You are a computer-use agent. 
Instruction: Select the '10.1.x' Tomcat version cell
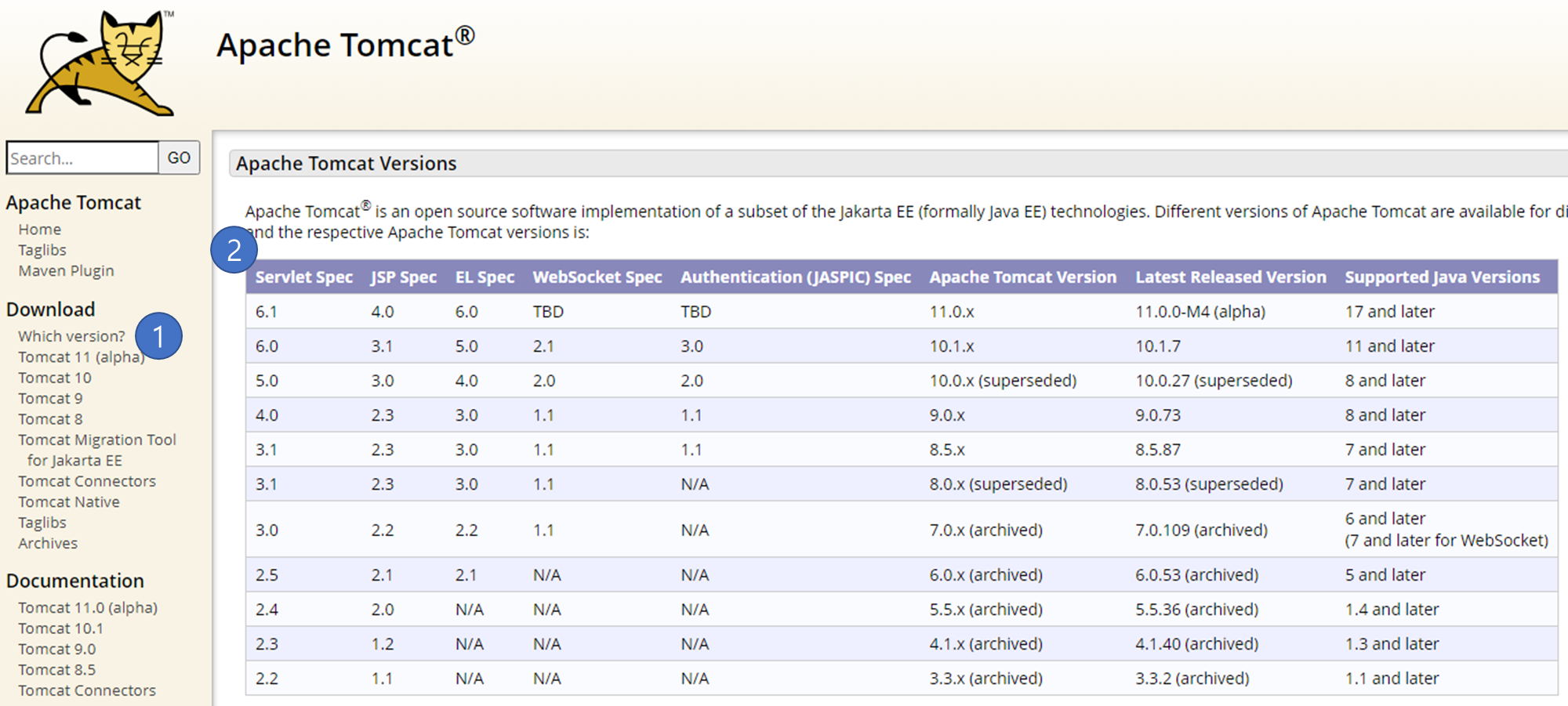pos(952,346)
